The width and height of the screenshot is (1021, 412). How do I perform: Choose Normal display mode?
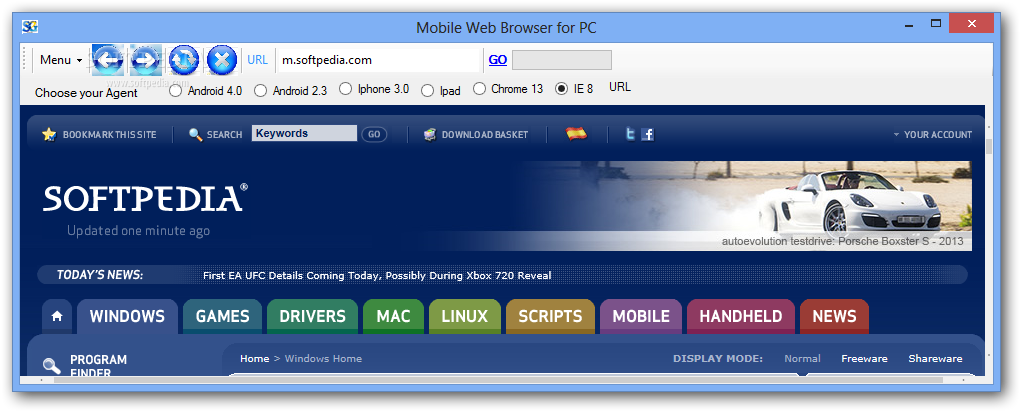(x=802, y=359)
